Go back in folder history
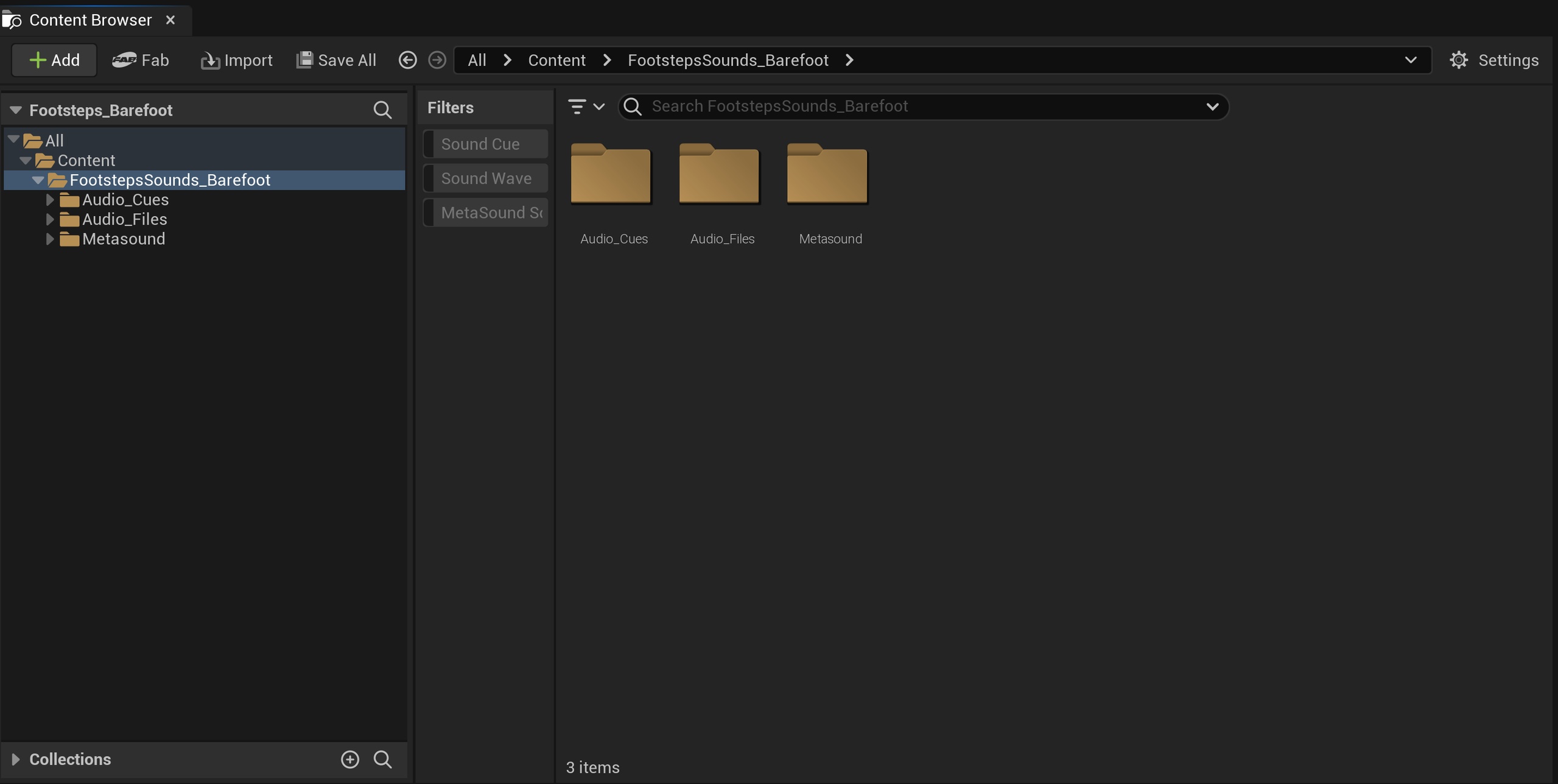1558x784 pixels. (408, 60)
